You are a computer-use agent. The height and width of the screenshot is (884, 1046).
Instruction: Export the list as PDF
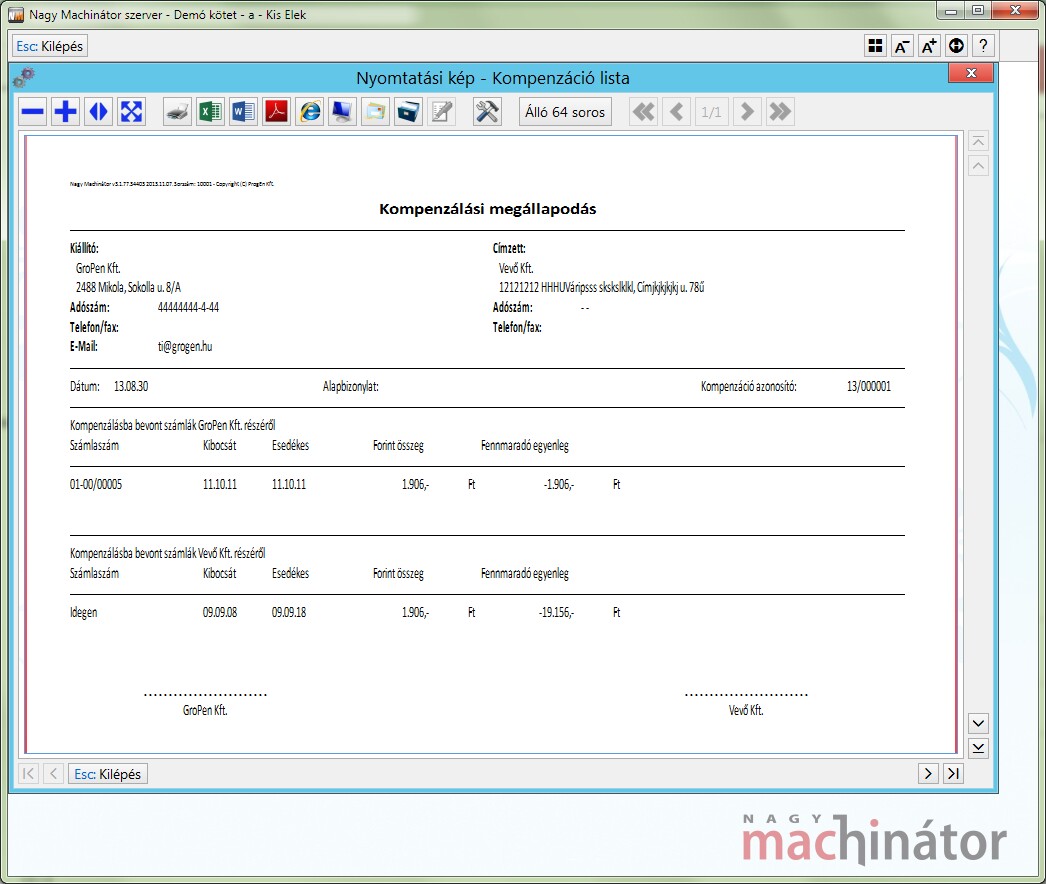click(276, 112)
